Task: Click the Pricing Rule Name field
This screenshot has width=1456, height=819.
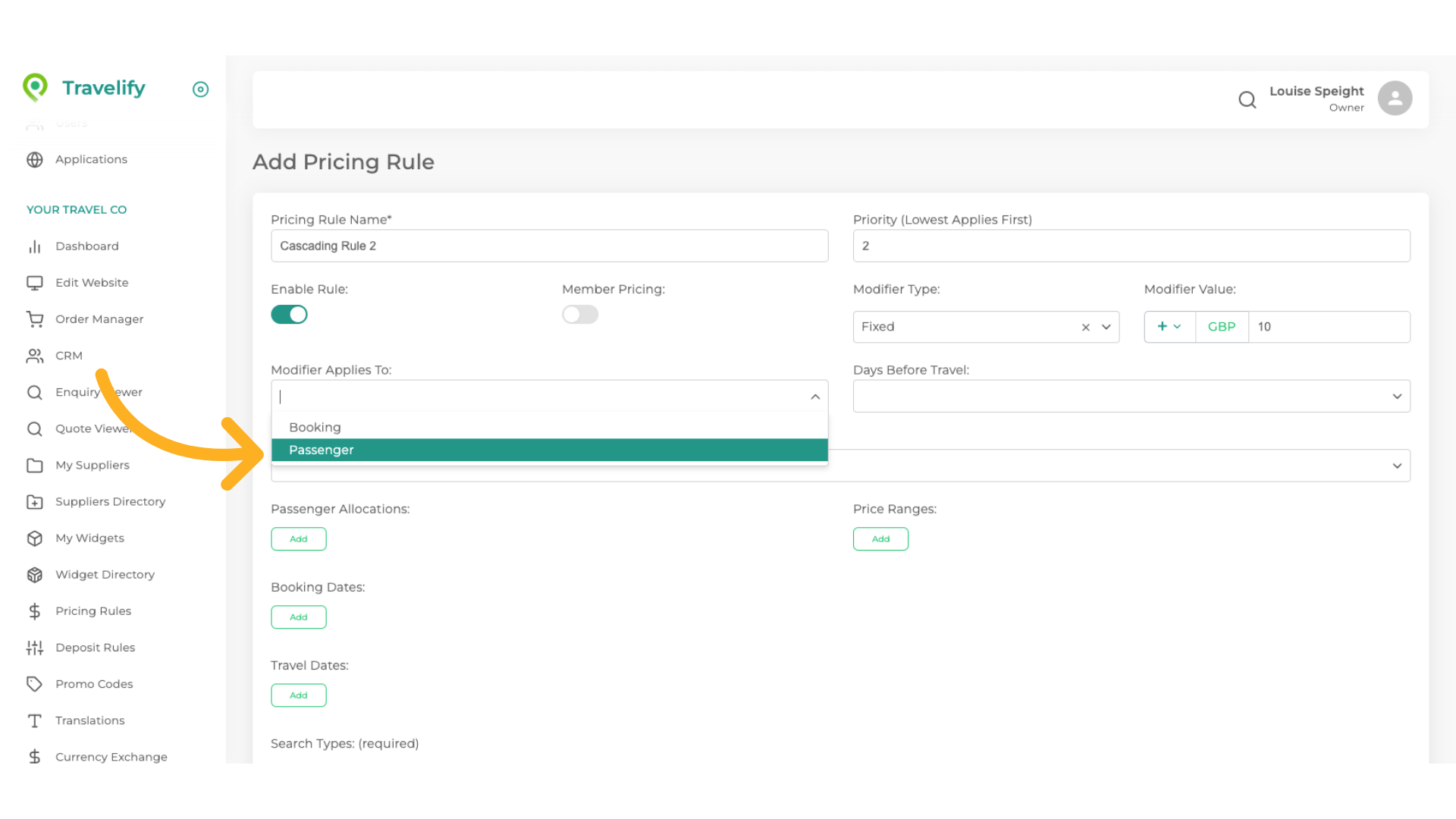Action: [x=549, y=246]
